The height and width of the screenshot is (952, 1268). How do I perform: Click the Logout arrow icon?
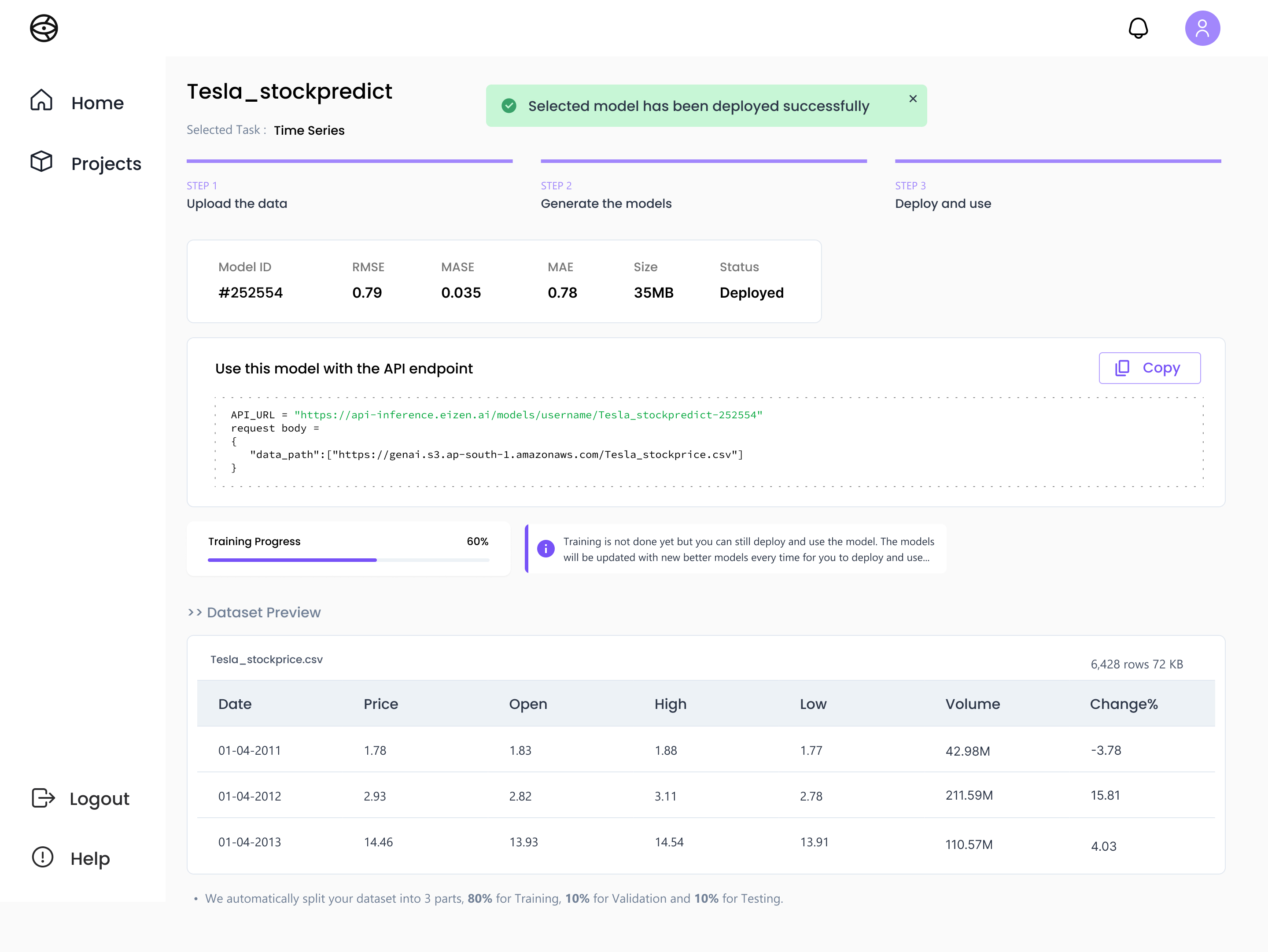click(x=43, y=798)
